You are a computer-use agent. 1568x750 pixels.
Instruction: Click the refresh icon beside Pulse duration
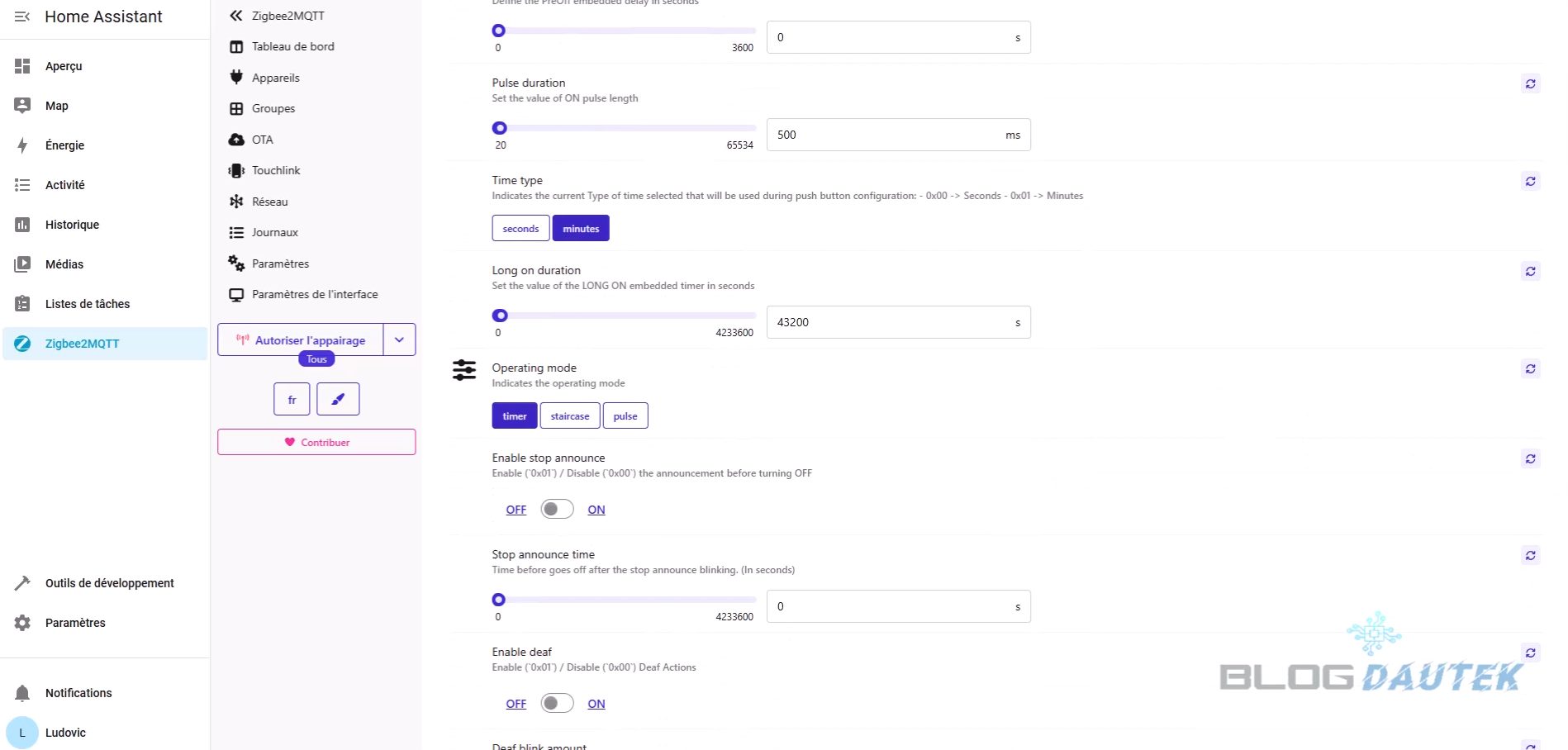pyautogui.click(x=1530, y=84)
